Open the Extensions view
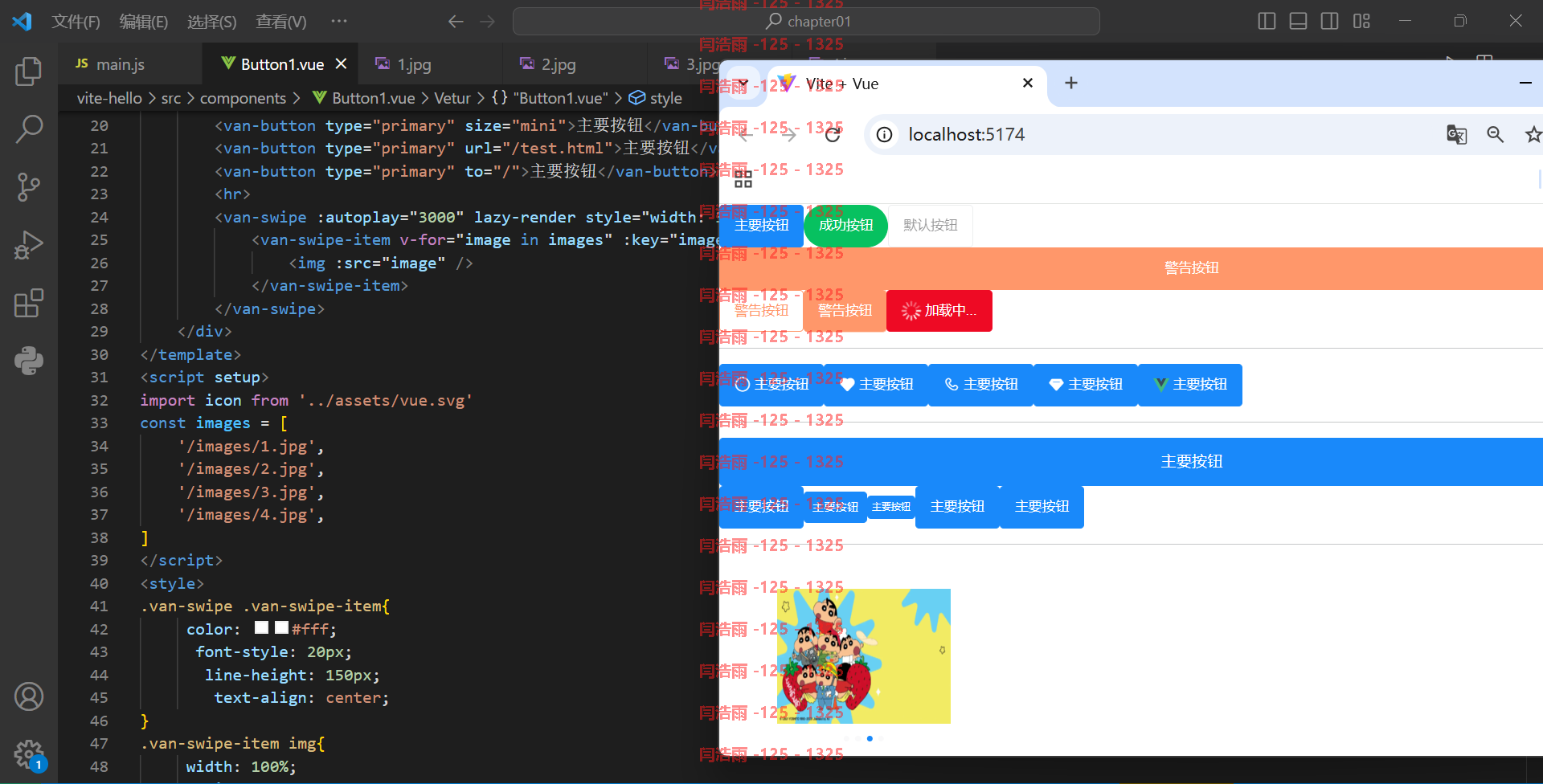 pyautogui.click(x=29, y=303)
